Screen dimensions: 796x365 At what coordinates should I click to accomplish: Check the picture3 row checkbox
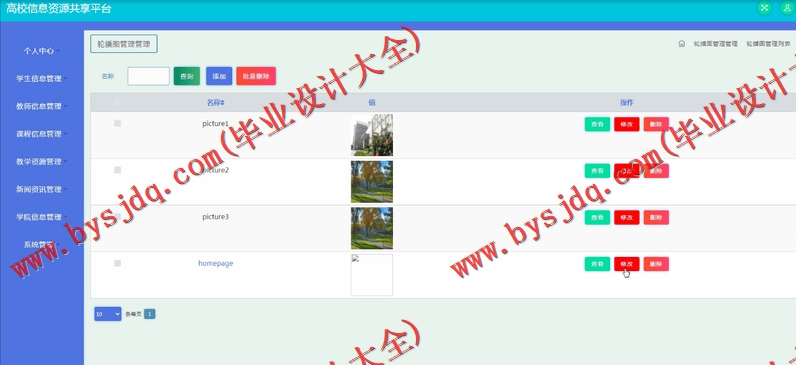(118, 217)
